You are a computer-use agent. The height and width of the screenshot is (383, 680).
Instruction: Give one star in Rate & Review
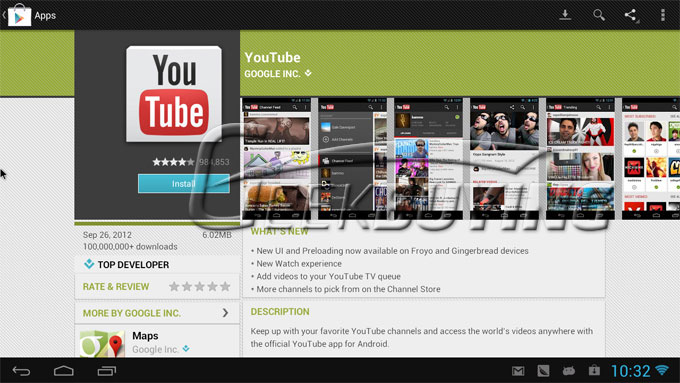(x=174, y=286)
